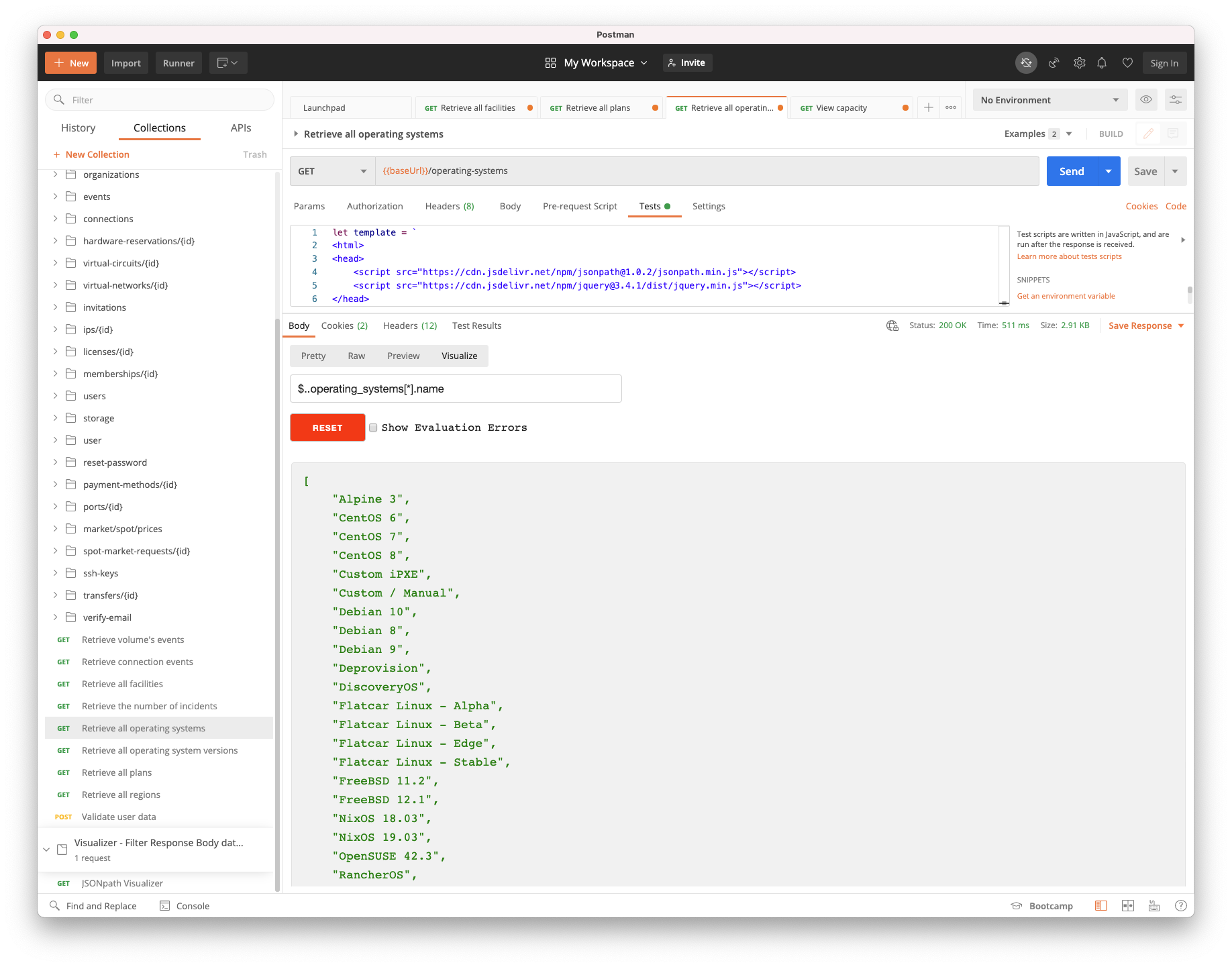
Task: Enable Show Evaluation Errors checkbox
Action: [x=373, y=427]
